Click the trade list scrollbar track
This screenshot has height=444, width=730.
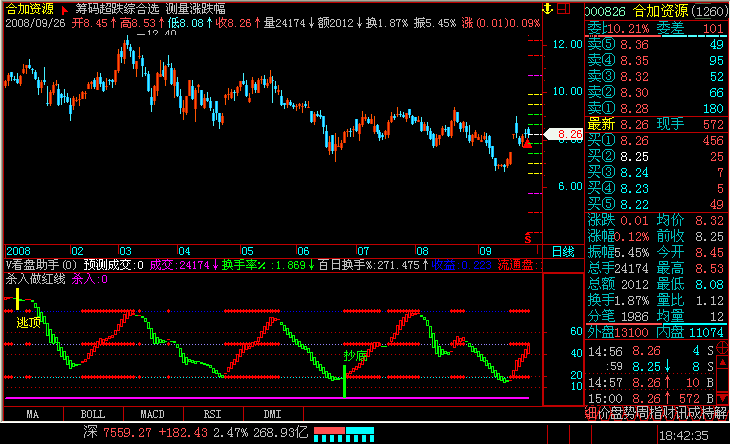pos(723,380)
